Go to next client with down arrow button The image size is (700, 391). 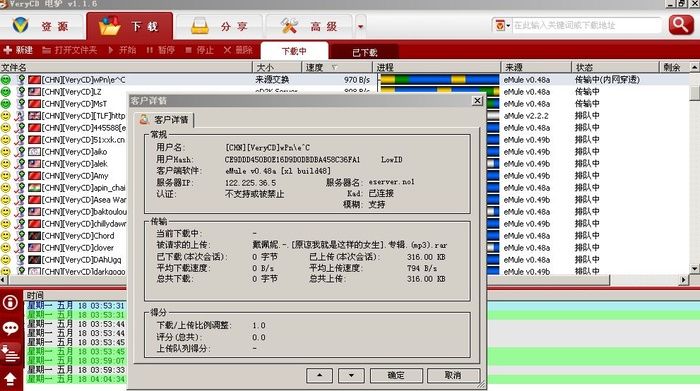tap(351, 375)
